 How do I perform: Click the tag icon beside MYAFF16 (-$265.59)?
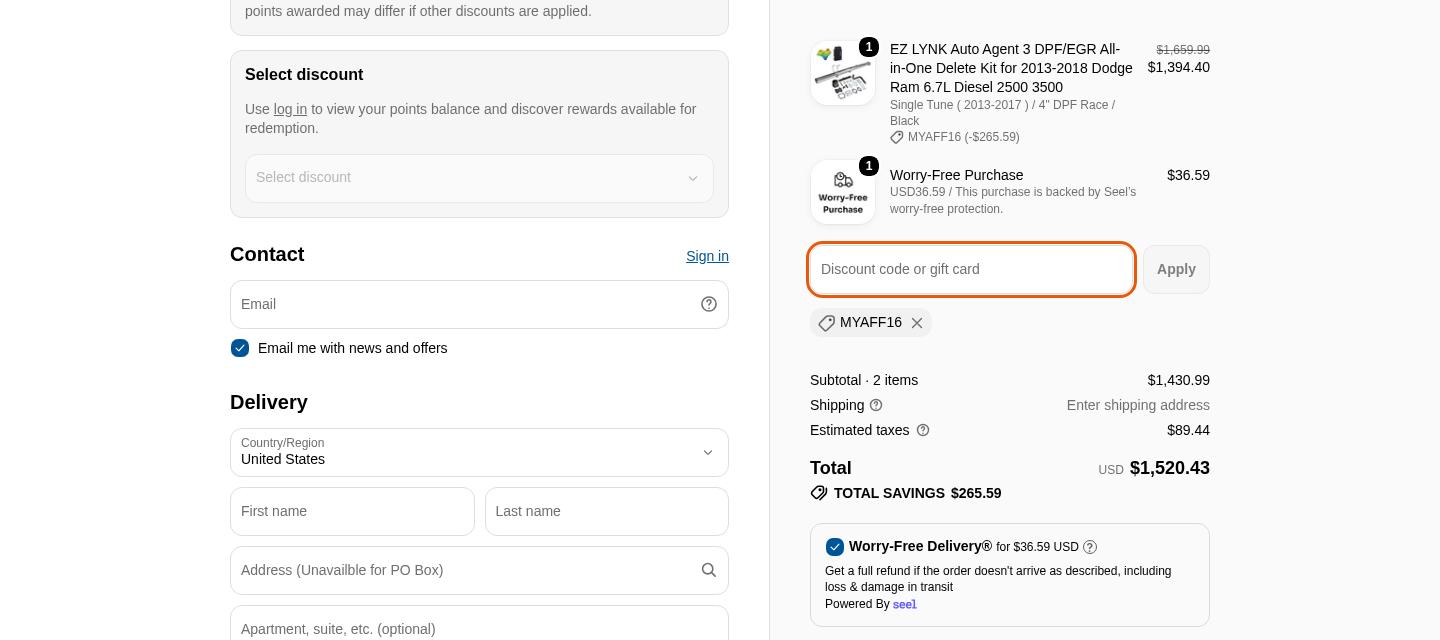(x=897, y=137)
